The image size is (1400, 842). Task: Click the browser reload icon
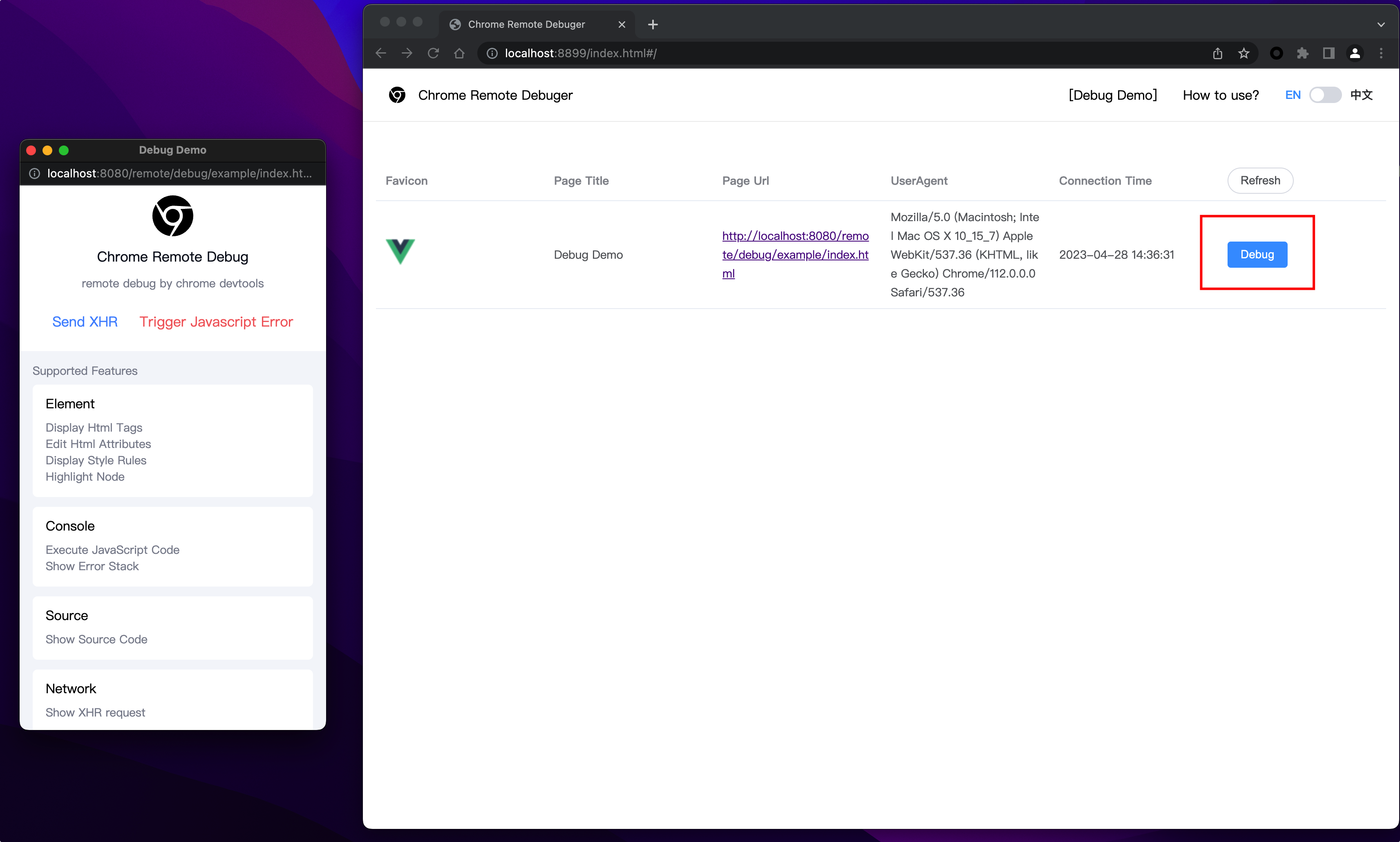coord(433,53)
